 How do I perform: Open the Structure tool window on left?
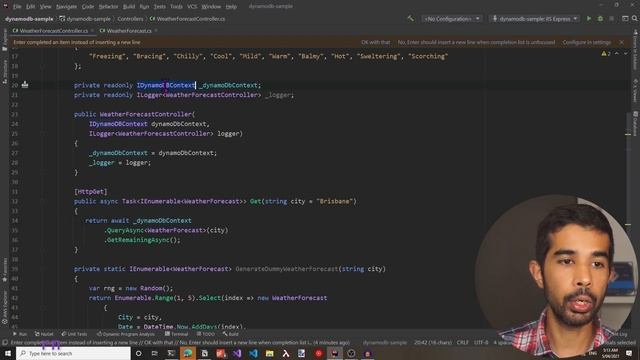pyautogui.click(x=4, y=71)
